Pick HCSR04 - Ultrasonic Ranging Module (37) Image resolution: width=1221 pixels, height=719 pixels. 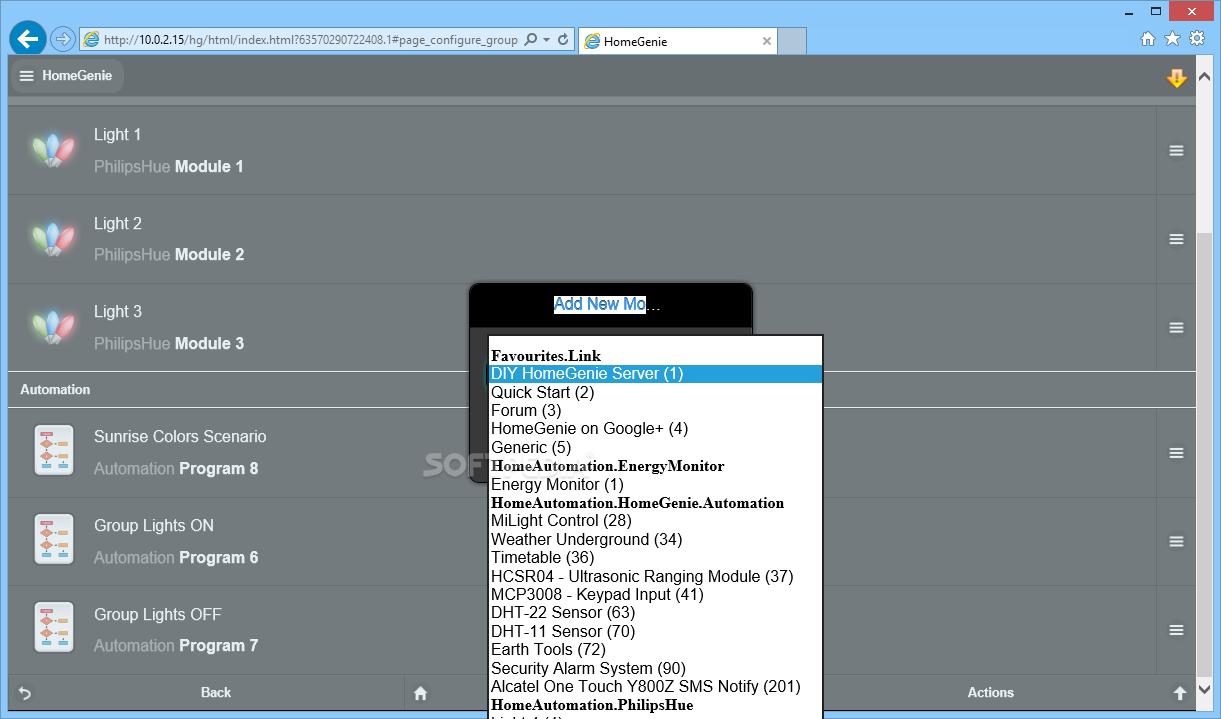coord(656,576)
